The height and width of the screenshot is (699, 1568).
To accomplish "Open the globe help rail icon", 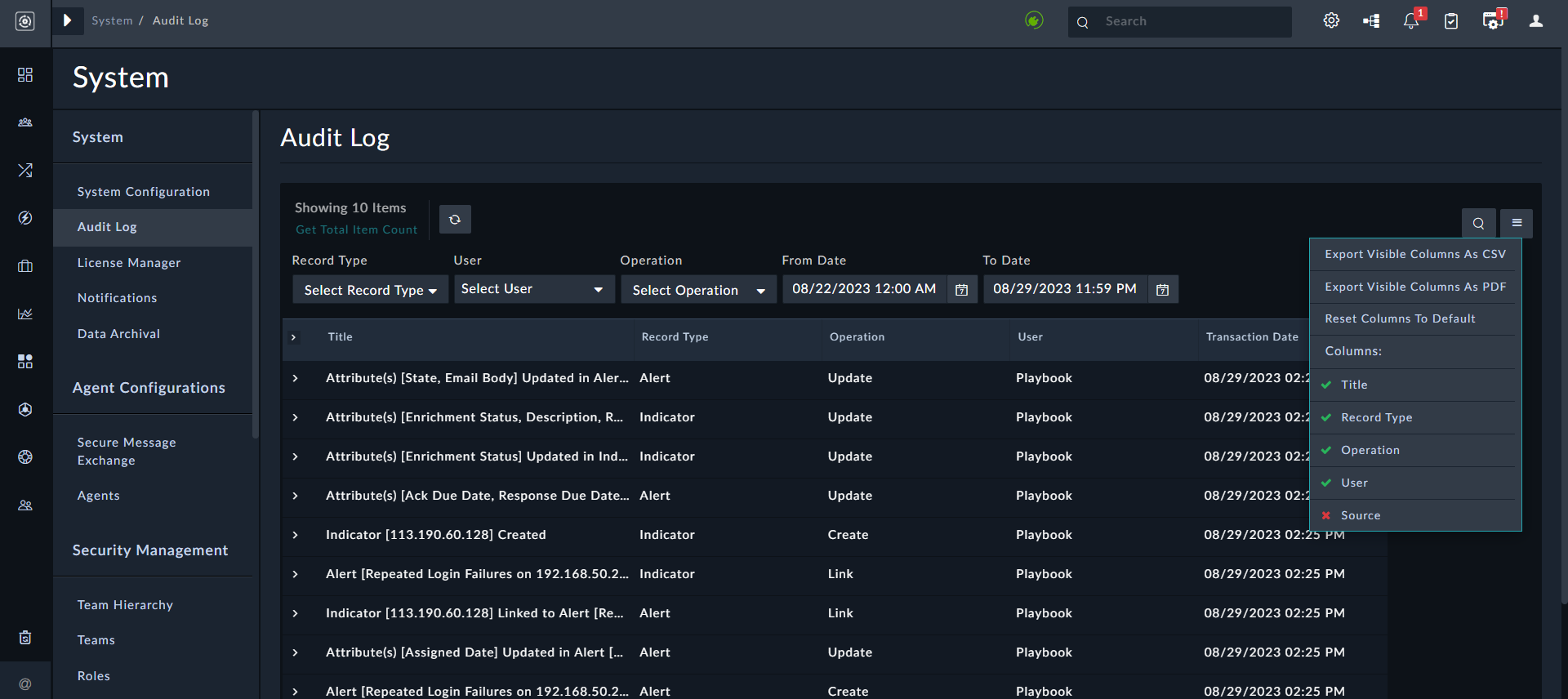I will 25,456.
